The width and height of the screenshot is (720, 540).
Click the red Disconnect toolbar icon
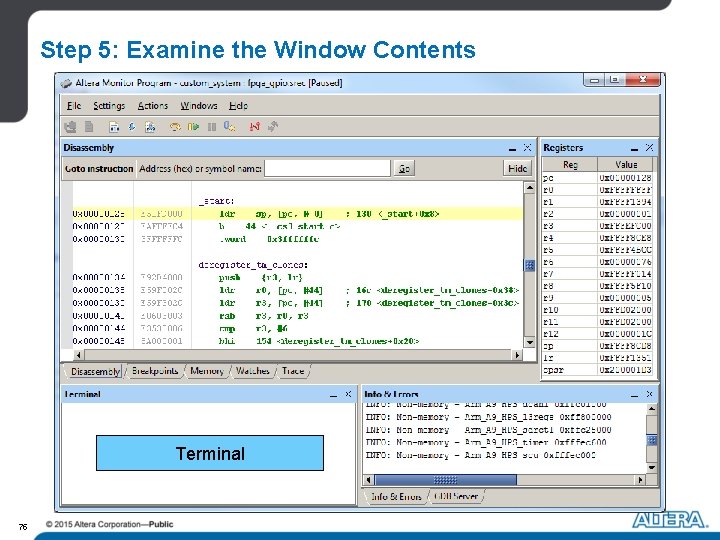(x=255, y=126)
